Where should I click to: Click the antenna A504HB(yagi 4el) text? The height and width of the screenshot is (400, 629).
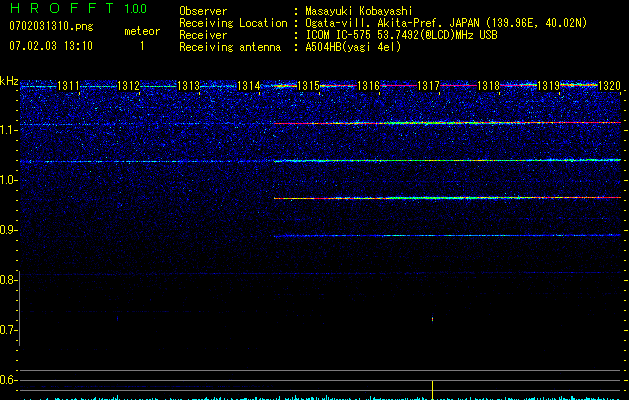click(353, 47)
